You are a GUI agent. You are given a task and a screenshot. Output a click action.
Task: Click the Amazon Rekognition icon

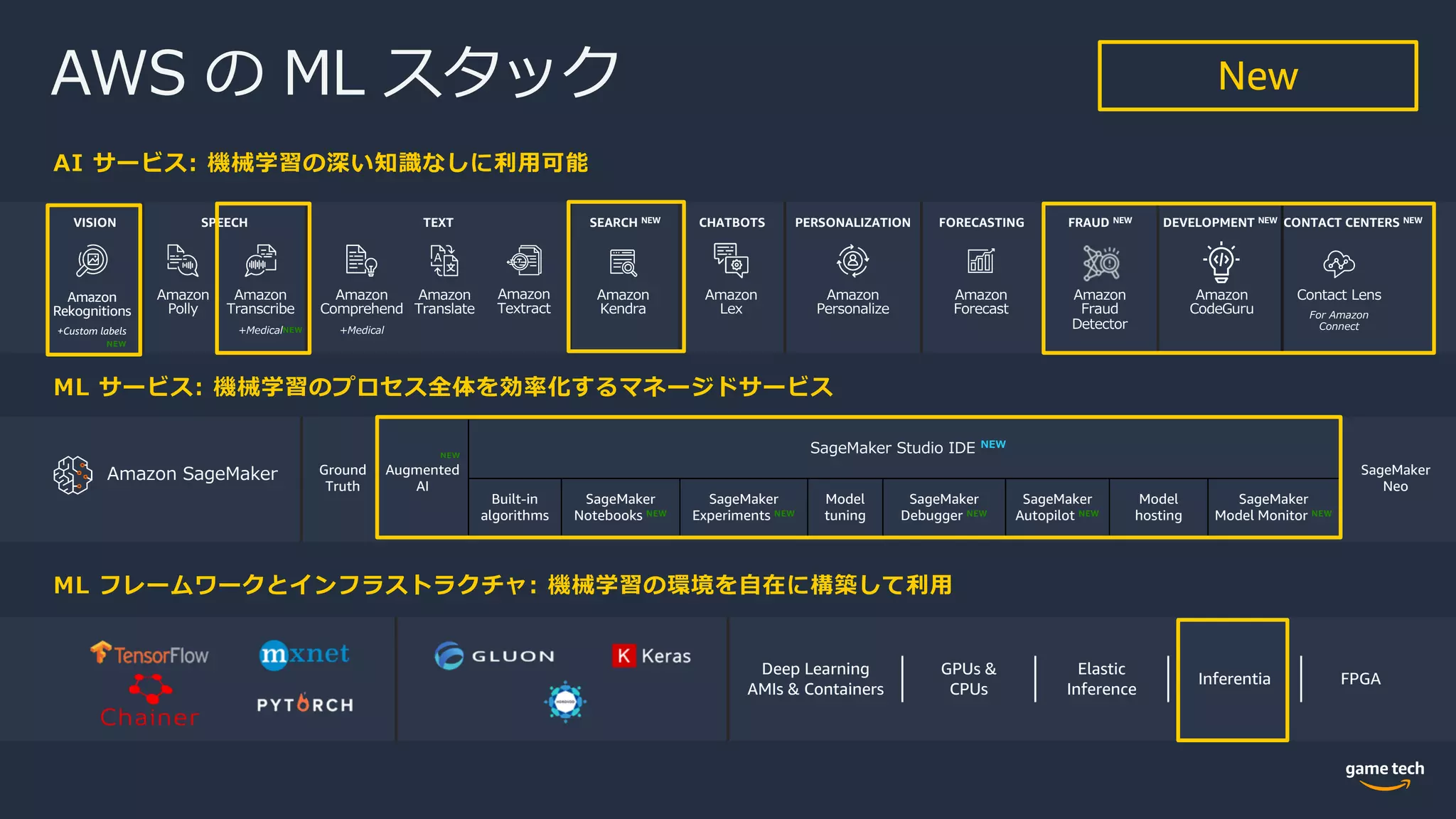[92, 261]
